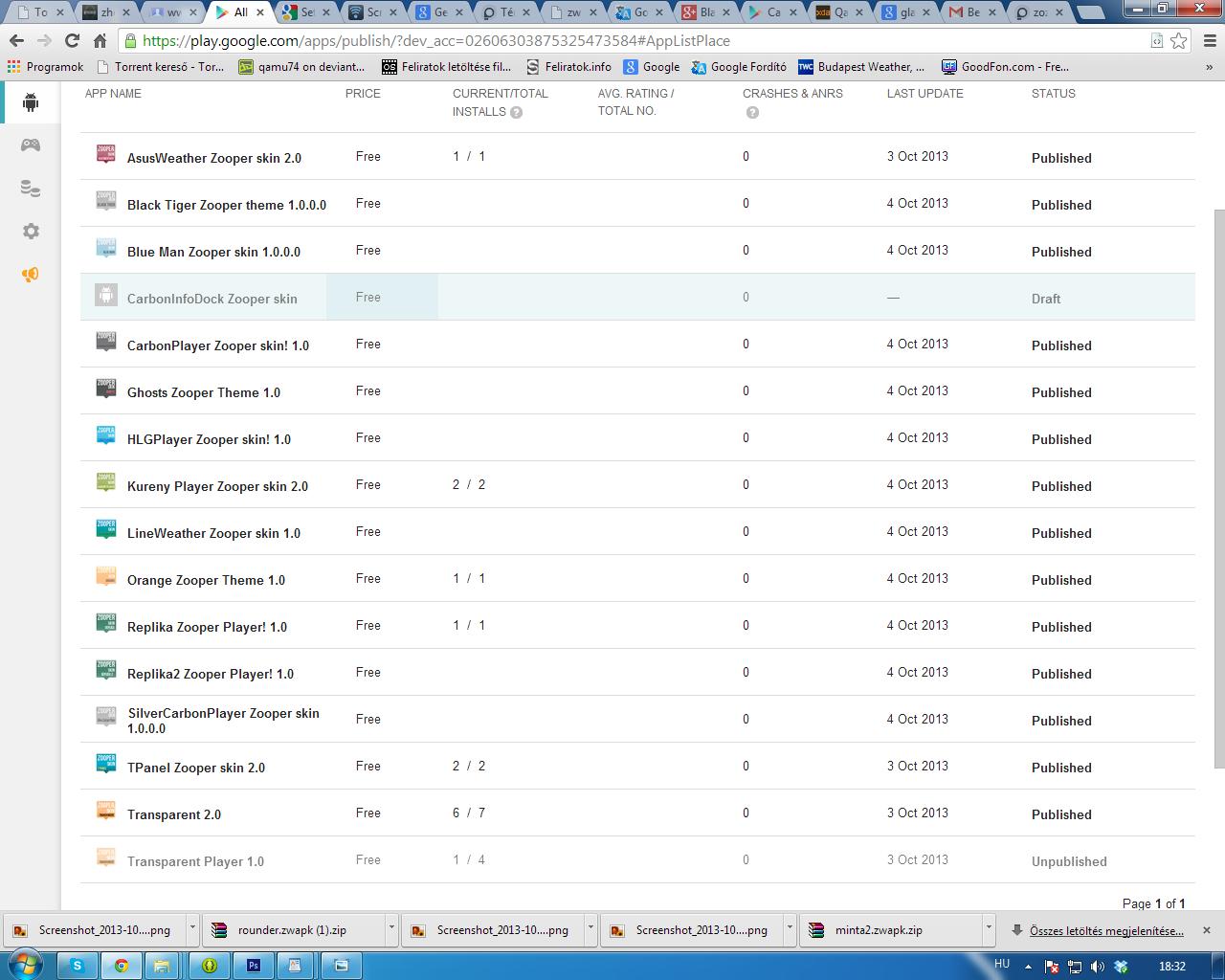Click the page vertical scrollbar
Image resolution: width=1225 pixels, height=980 pixels.
[x=1218, y=488]
